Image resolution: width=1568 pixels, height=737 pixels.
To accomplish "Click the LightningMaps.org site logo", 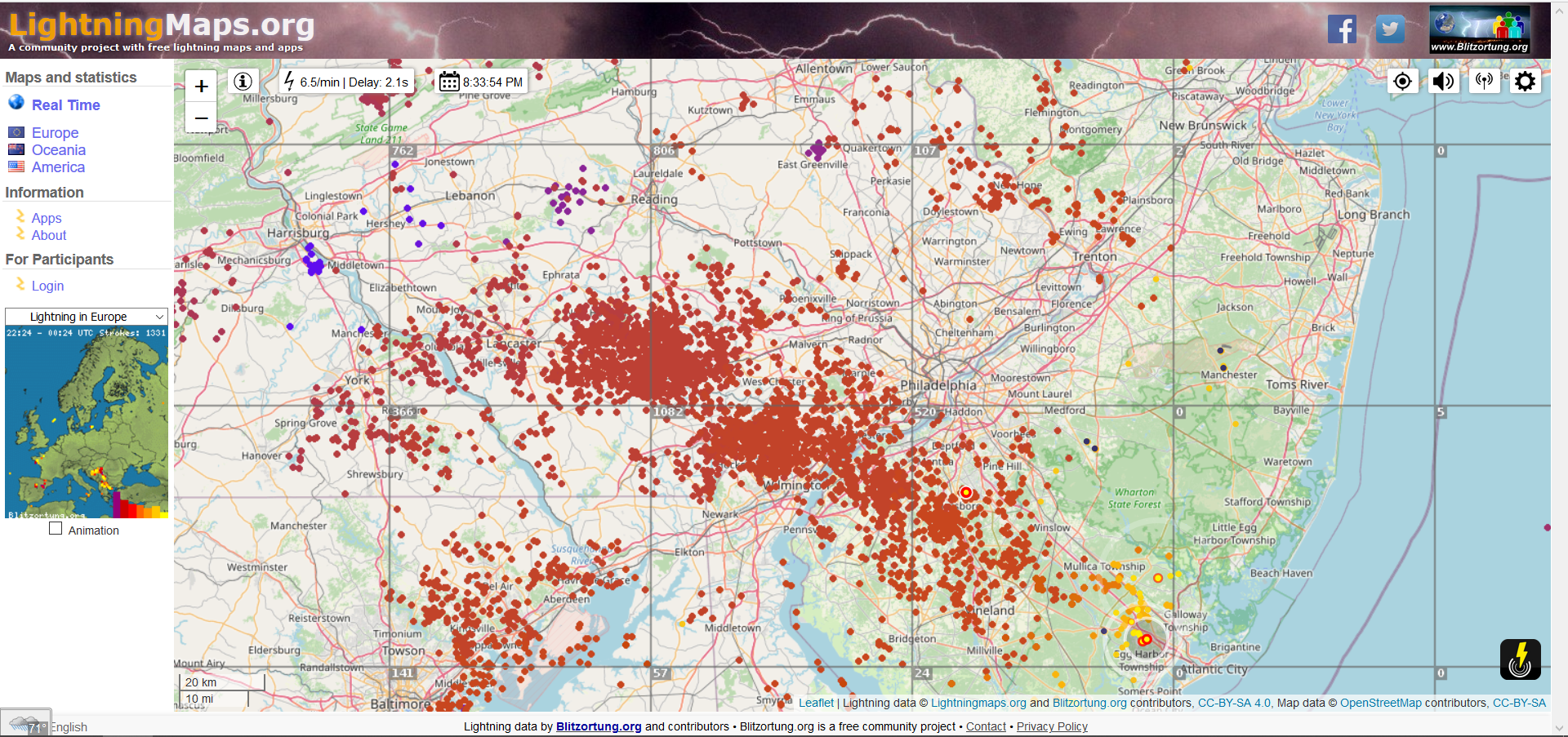I will pyautogui.click(x=162, y=25).
